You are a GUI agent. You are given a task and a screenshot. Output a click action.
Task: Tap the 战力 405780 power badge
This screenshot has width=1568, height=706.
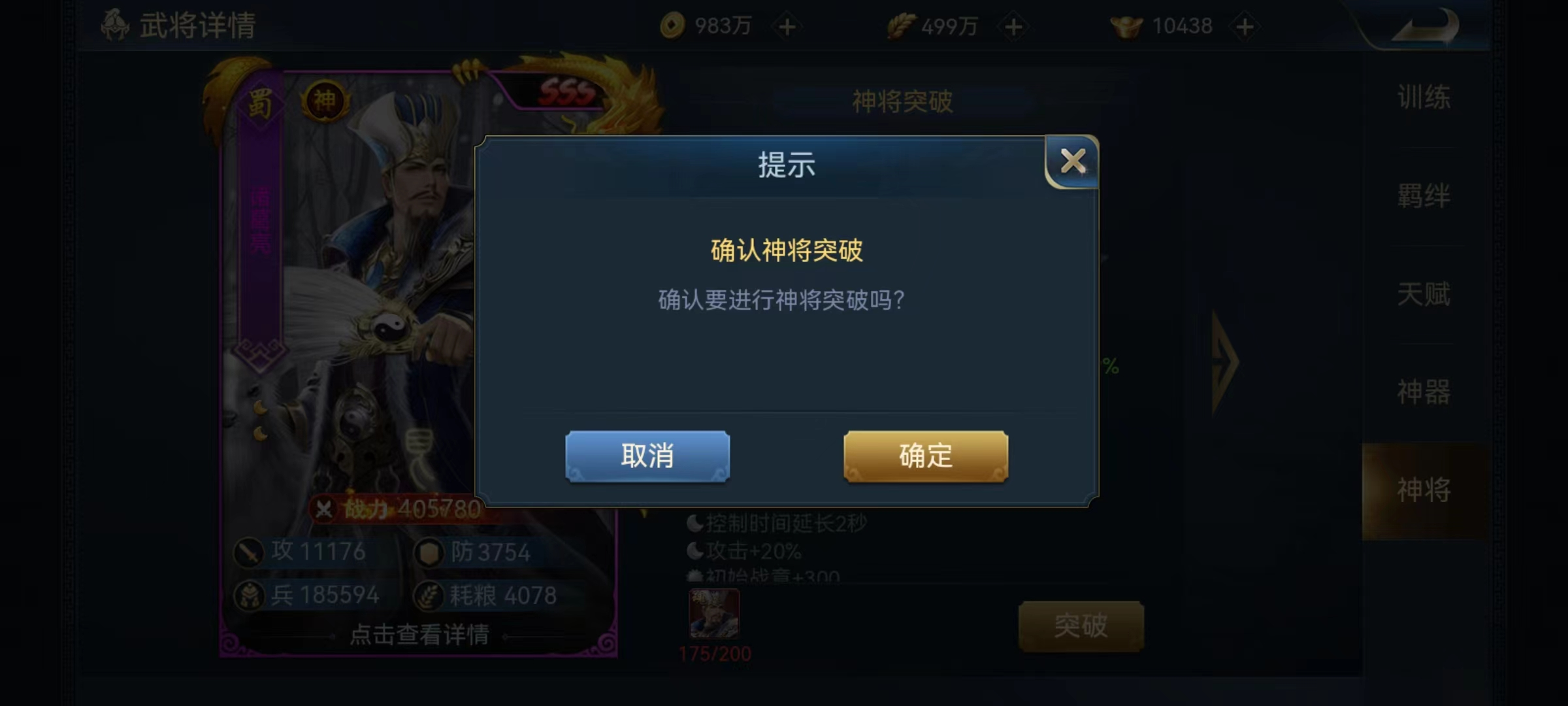click(x=395, y=509)
